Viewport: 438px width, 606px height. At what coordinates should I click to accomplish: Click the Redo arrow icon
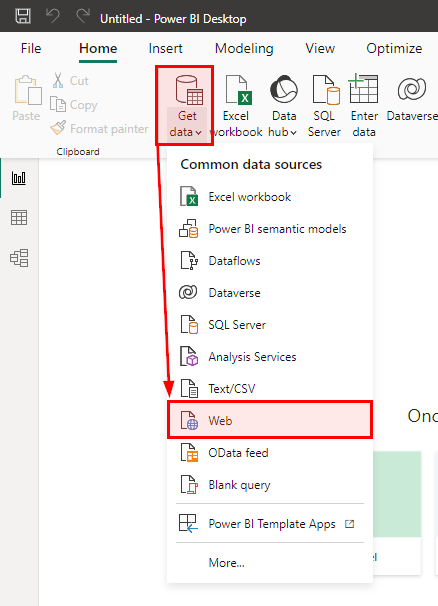point(83,16)
